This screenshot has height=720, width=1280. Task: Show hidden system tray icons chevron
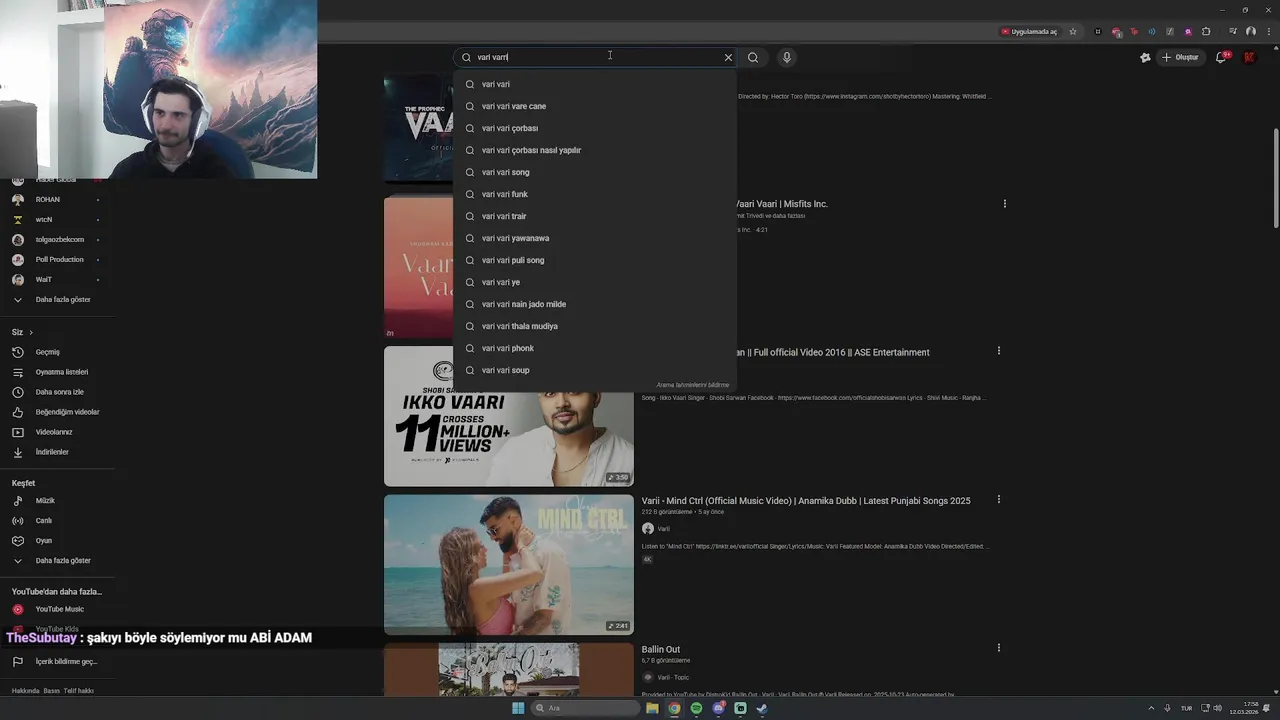click(1150, 708)
